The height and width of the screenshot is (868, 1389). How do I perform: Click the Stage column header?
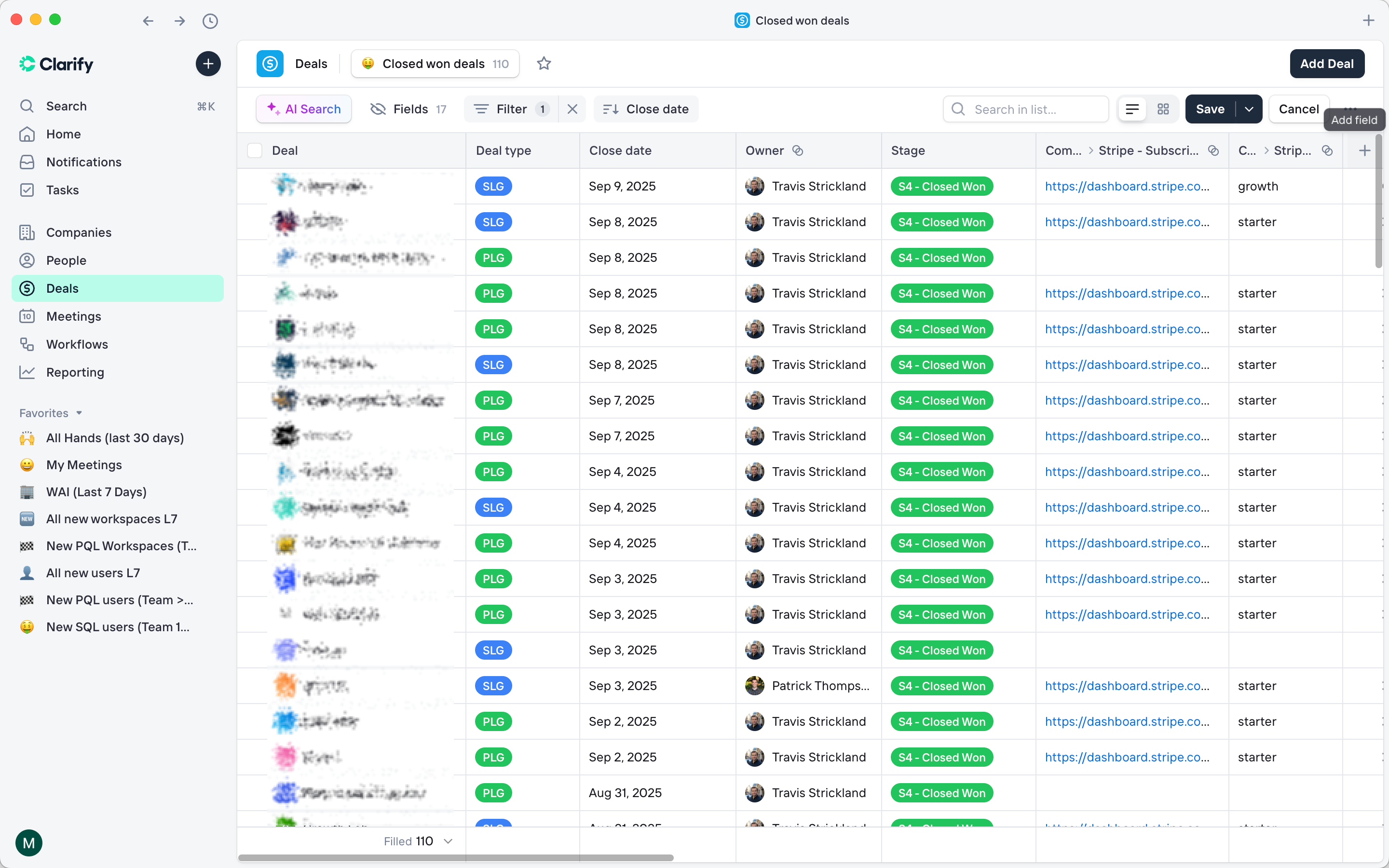click(x=958, y=150)
